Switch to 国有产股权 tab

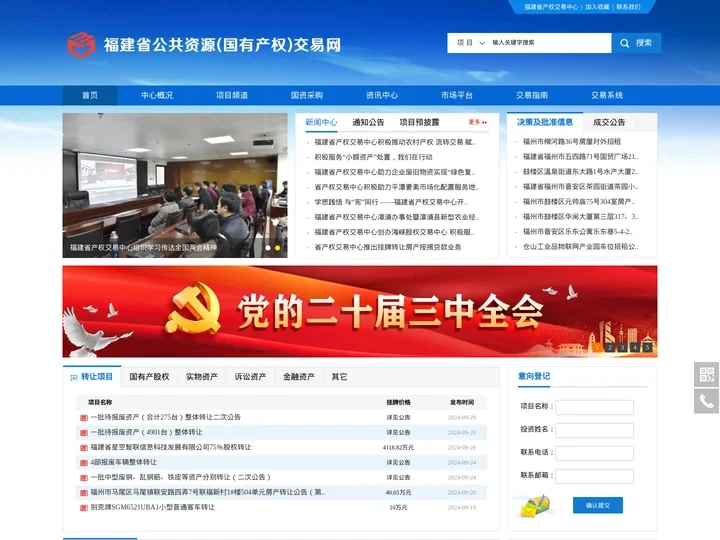[x=149, y=377]
